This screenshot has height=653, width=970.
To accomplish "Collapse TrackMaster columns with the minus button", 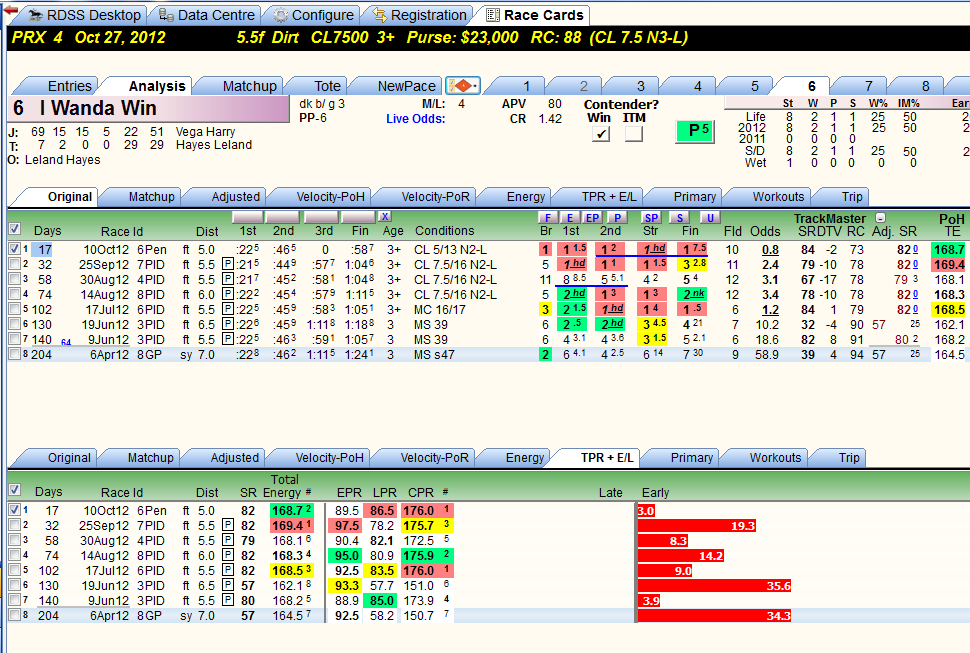I will point(880,218).
